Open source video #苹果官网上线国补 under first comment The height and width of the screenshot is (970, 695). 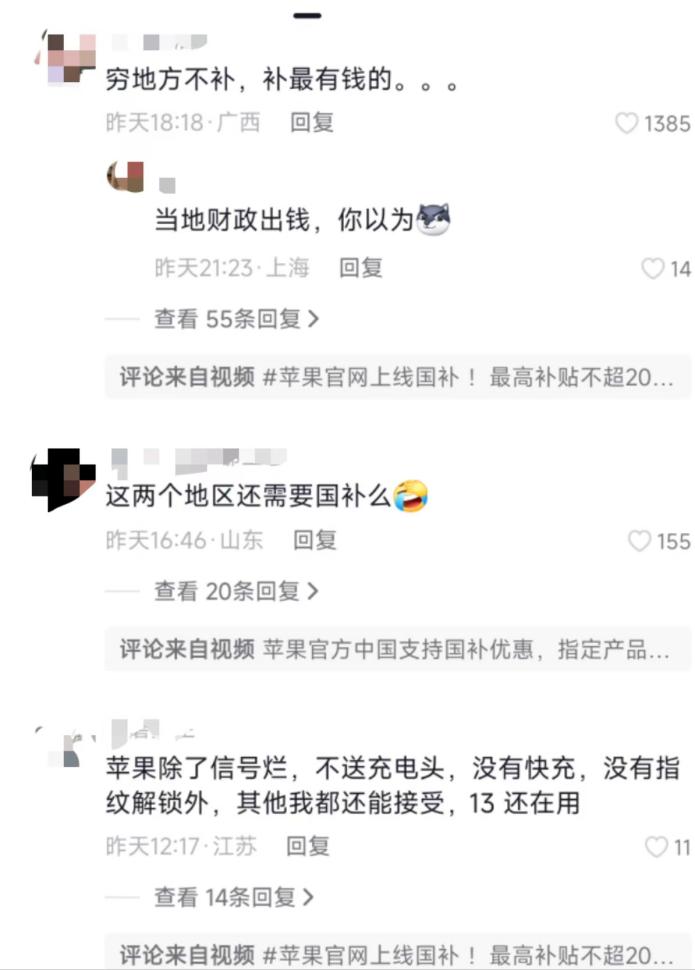[397, 377]
